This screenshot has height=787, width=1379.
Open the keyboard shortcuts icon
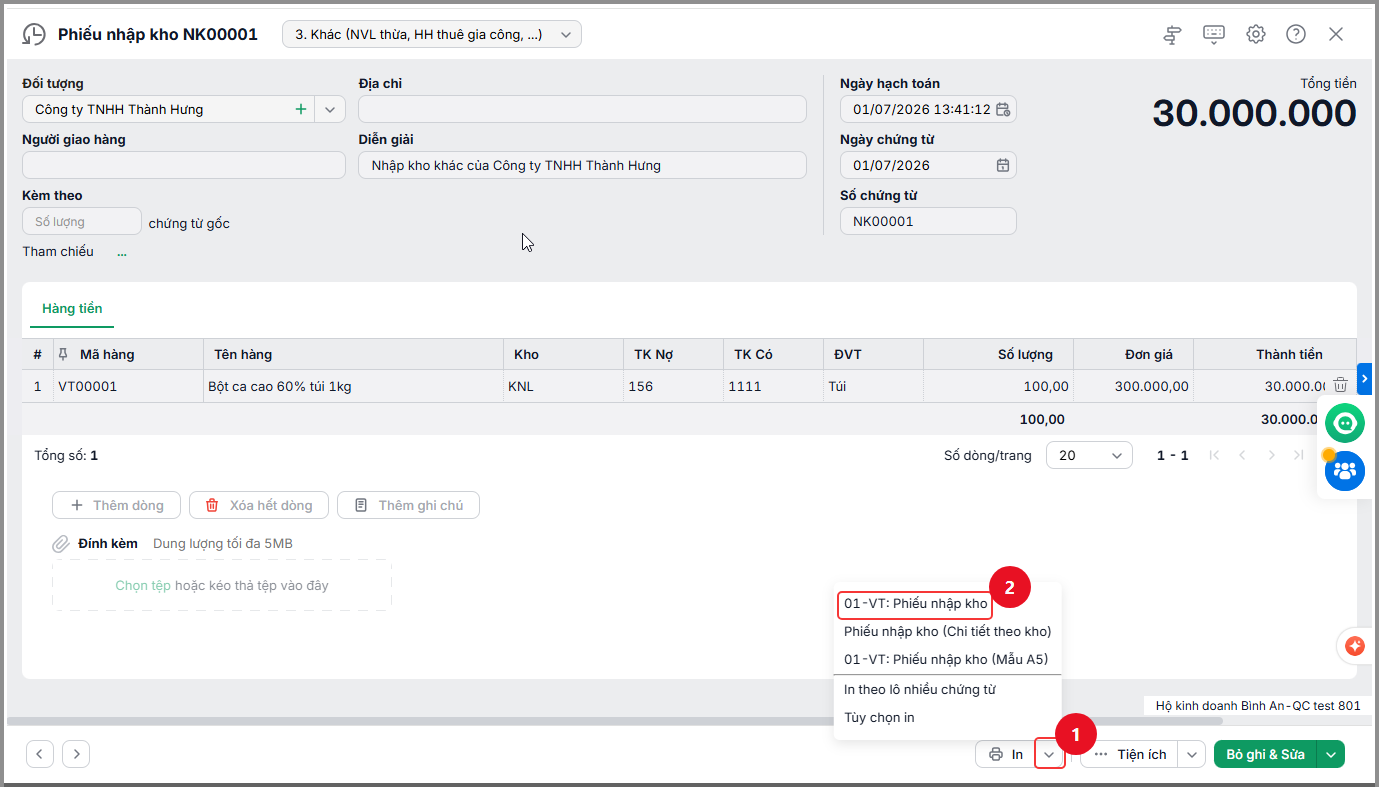(1214, 34)
